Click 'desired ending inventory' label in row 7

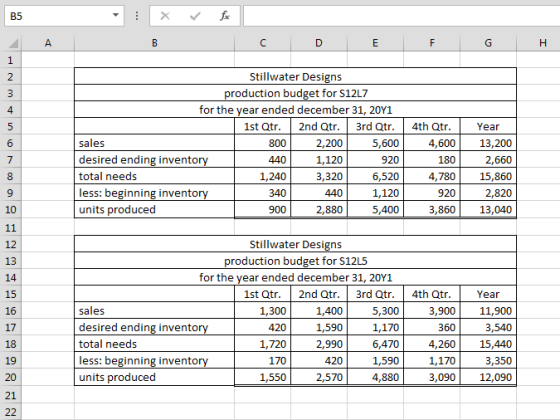click(x=143, y=160)
